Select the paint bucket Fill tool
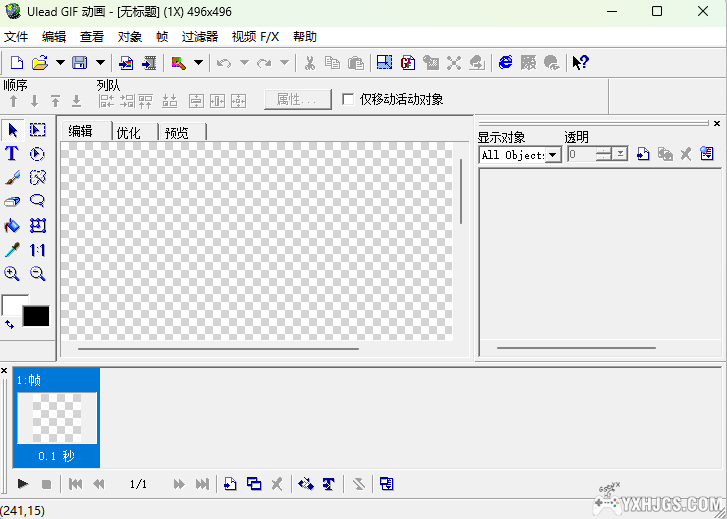 click(12, 226)
